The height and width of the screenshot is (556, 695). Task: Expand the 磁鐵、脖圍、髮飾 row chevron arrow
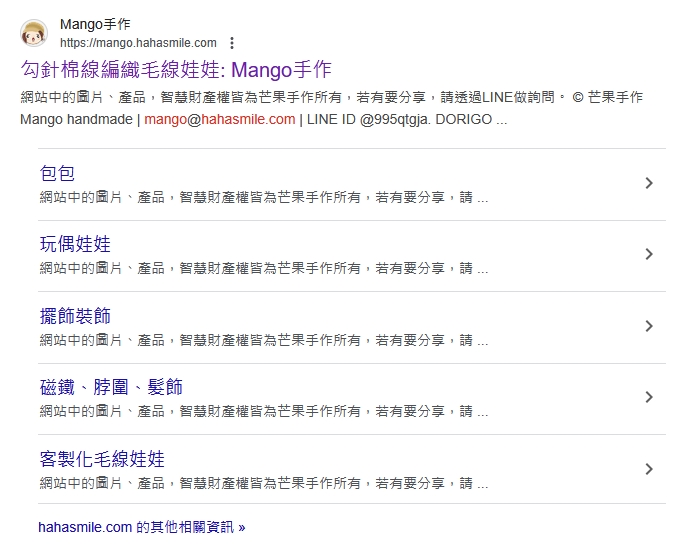[649, 397]
